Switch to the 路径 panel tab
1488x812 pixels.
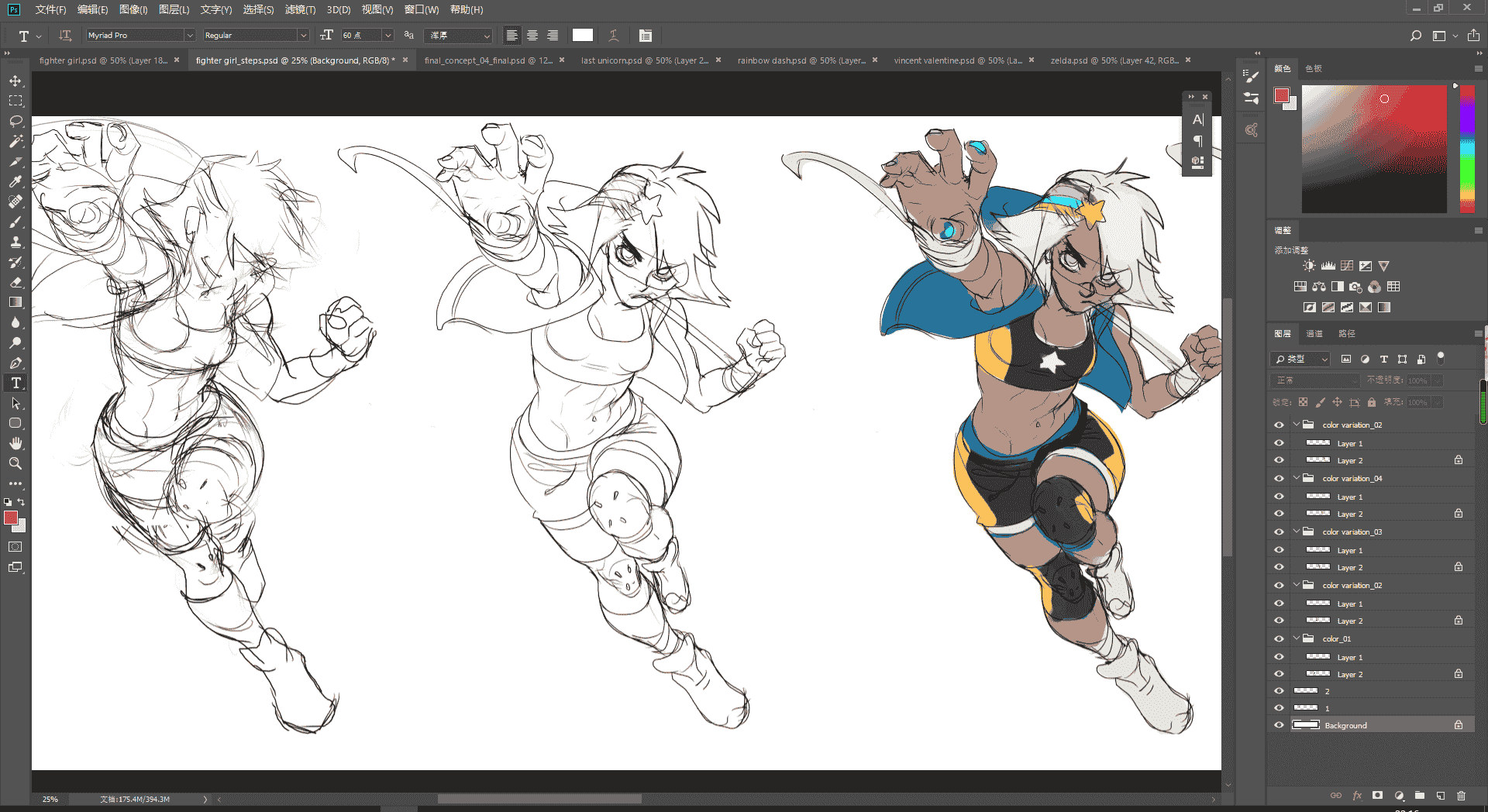point(1347,334)
